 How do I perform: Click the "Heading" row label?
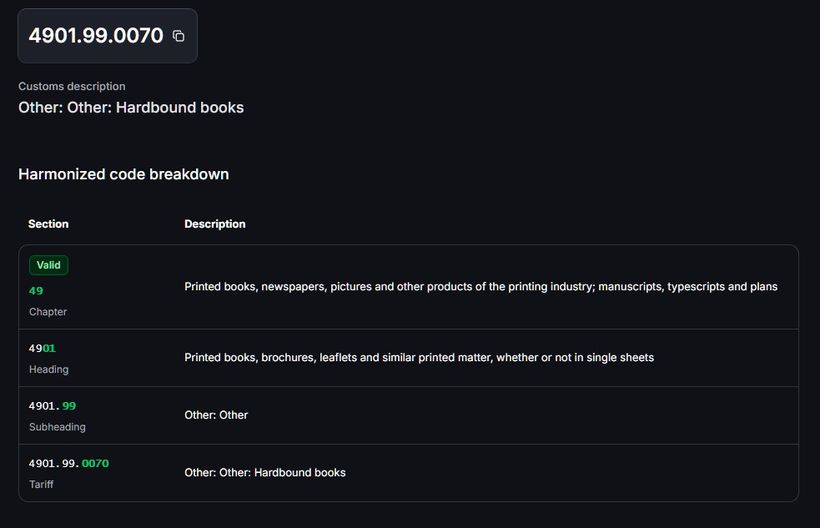[49, 369]
